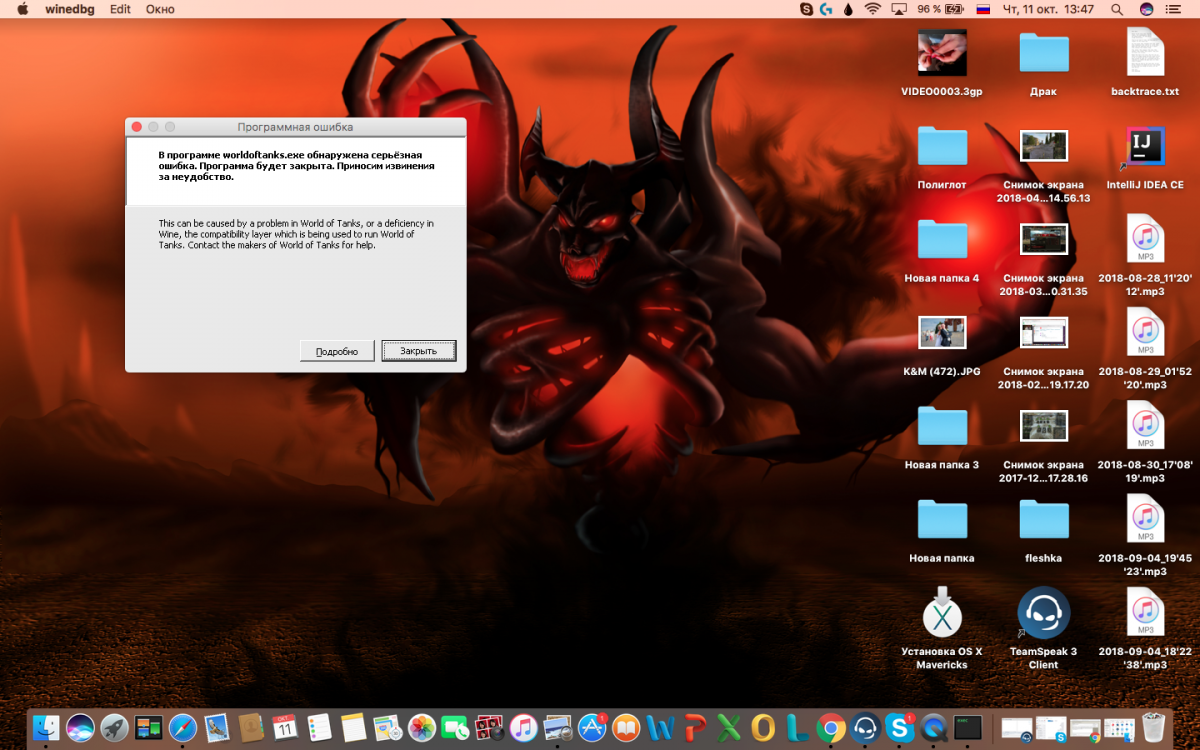Open Photos flower icon in Dock
Screen dimensions: 1200x750
pos(422,727)
